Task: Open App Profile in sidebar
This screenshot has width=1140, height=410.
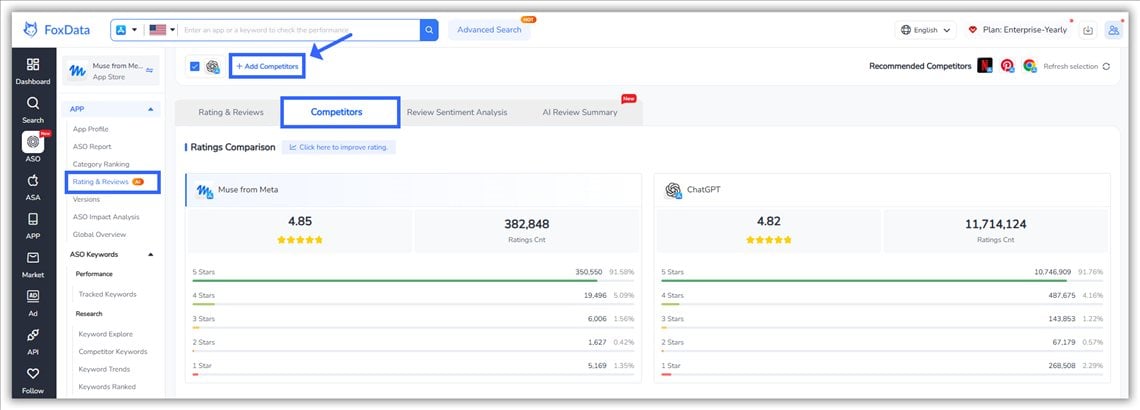Action: [90, 129]
